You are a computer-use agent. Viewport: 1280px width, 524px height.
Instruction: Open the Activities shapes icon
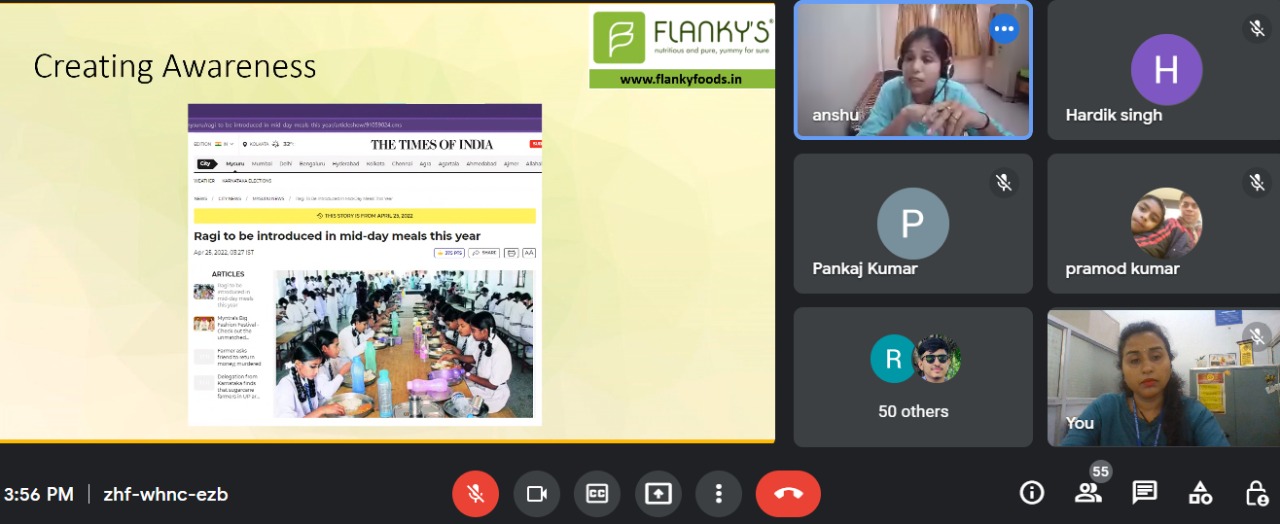1200,492
